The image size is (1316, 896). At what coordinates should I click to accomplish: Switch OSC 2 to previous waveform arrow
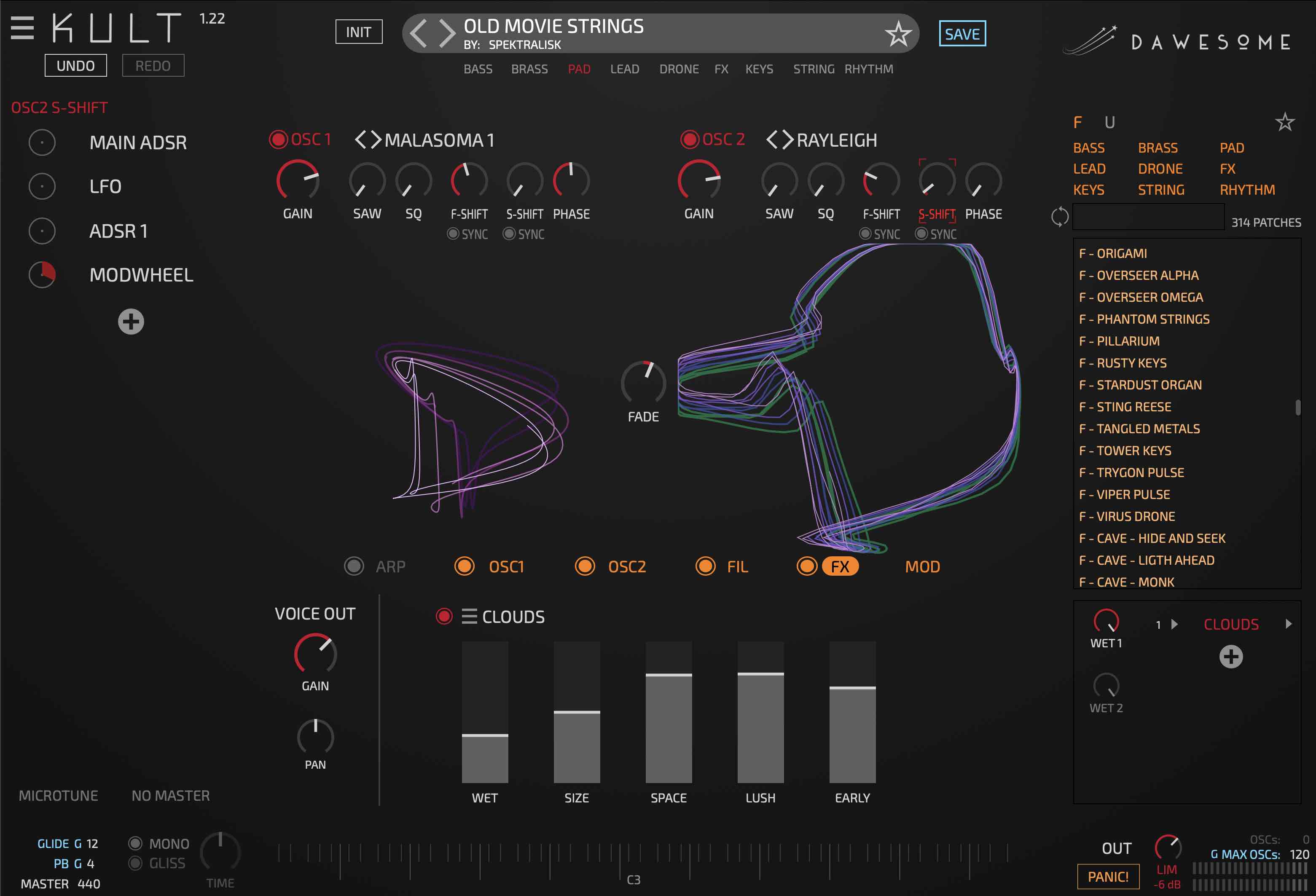[772, 139]
